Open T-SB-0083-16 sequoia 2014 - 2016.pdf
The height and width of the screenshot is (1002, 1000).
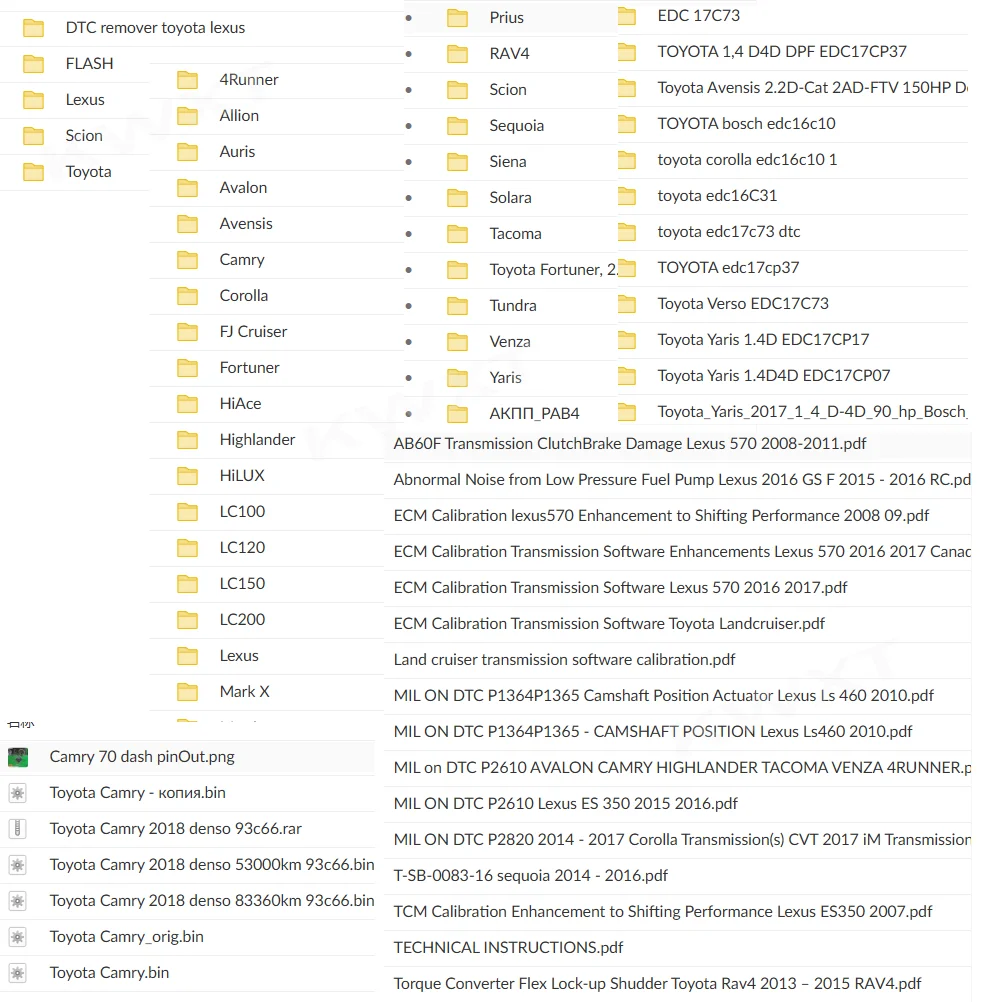530,875
